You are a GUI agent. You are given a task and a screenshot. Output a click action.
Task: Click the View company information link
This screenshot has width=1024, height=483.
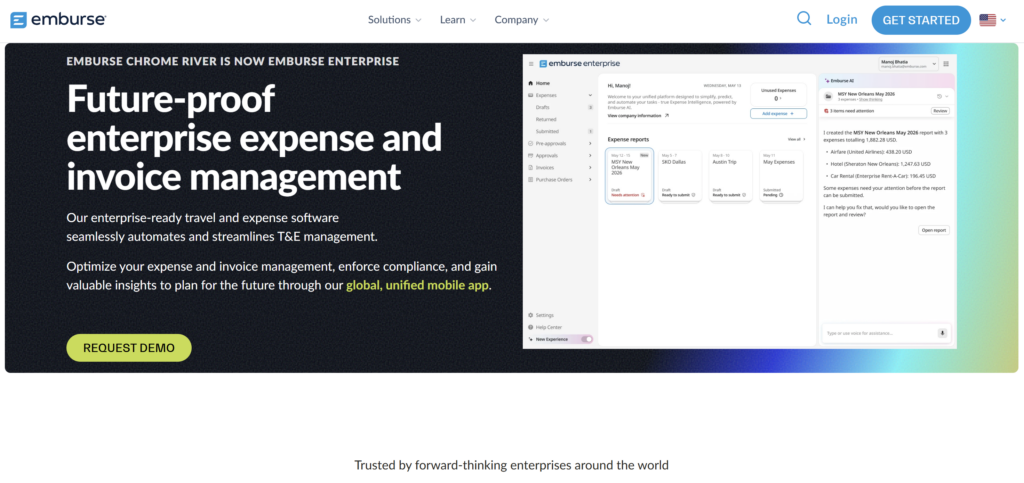635,116
